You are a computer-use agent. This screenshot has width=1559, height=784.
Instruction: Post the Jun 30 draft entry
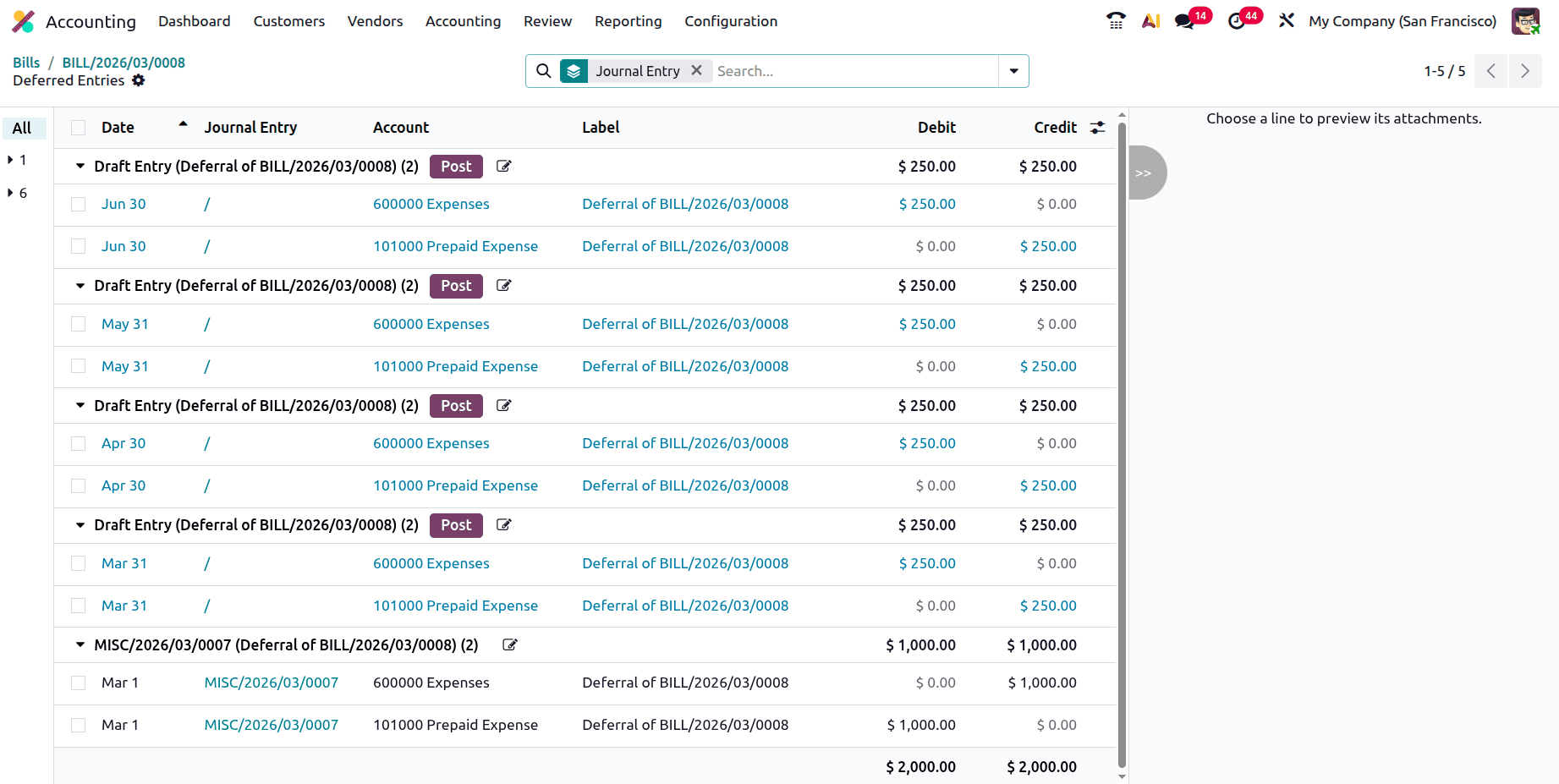pos(456,167)
